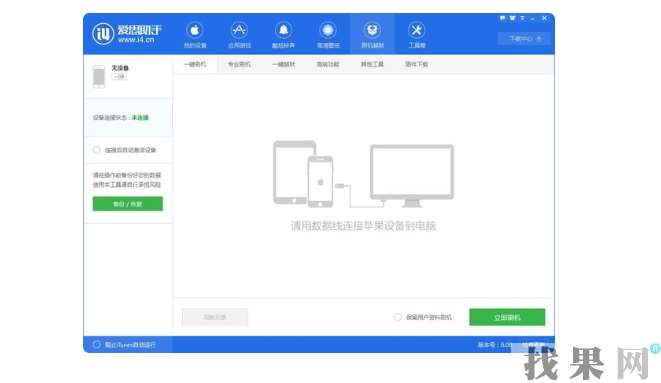
Task: Click the green 立即刷机 flash now button
Action: pyautogui.click(x=507, y=317)
